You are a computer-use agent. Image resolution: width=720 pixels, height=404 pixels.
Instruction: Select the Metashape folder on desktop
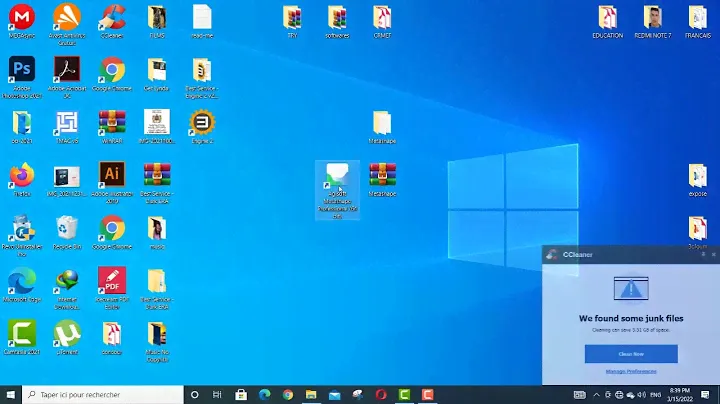click(x=382, y=123)
